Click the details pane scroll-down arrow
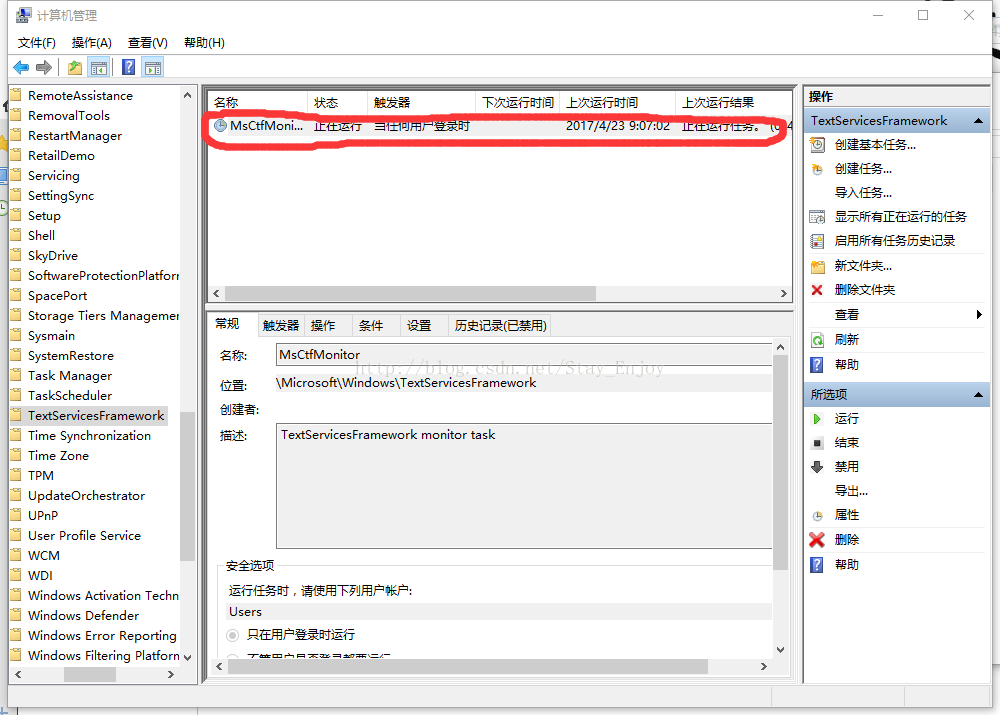The height and width of the screenshot is (715, 1000). (781, 649)
